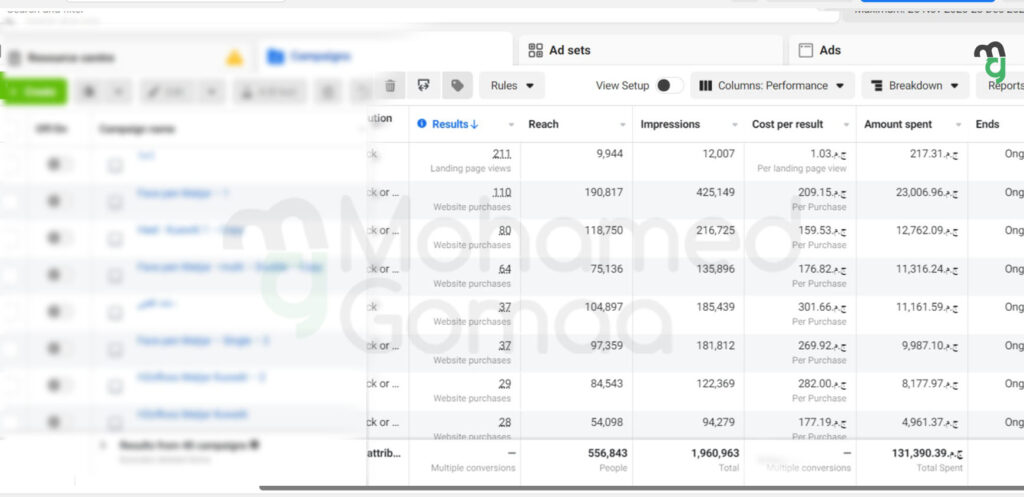Click the blue info icon beside Results
The image size is (1024, 497).
click(422, 124)
